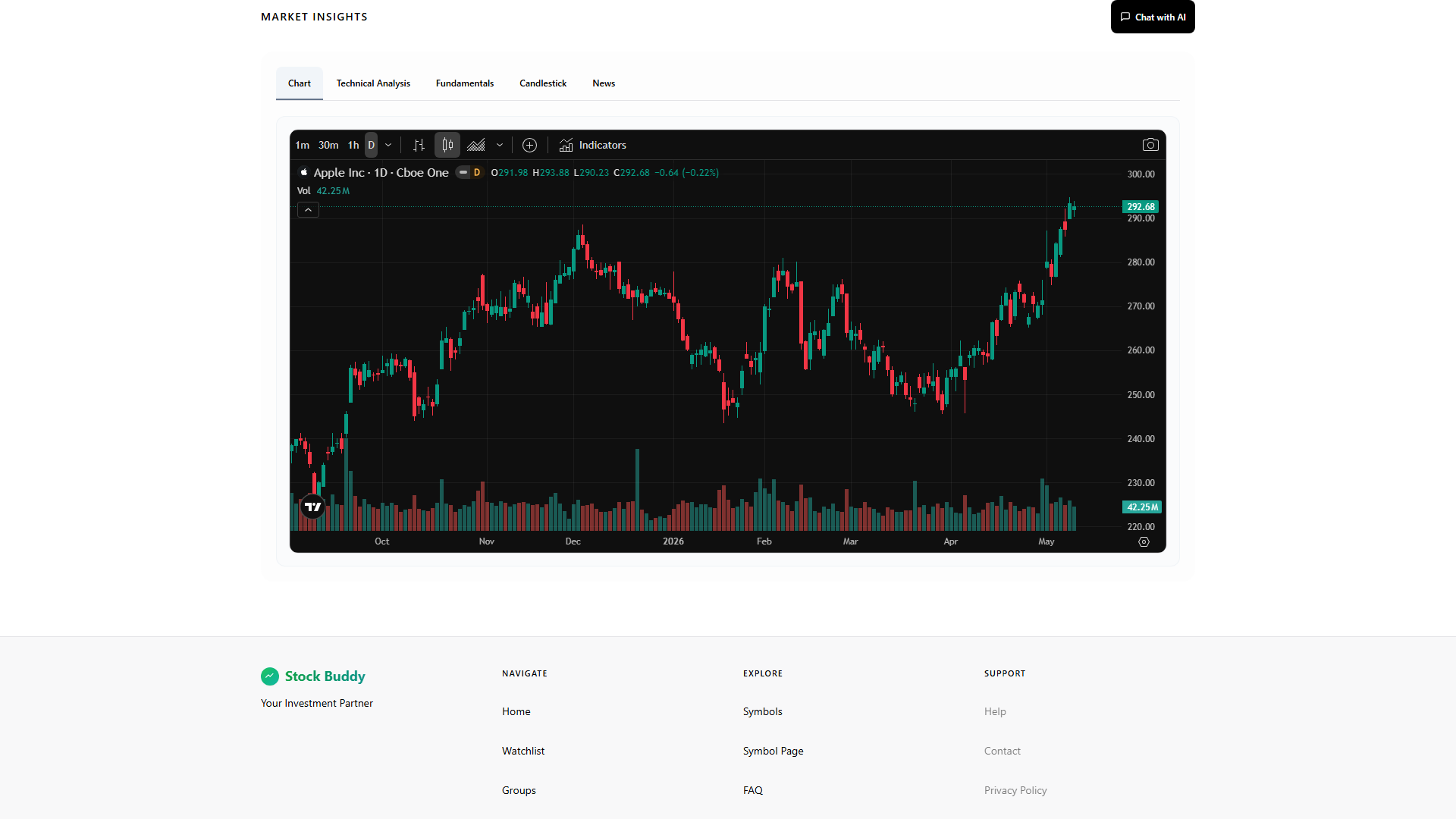1456x819 pixels.
Task: Click the Stock Buddy brand name
Action: click(x=325, y=676)
